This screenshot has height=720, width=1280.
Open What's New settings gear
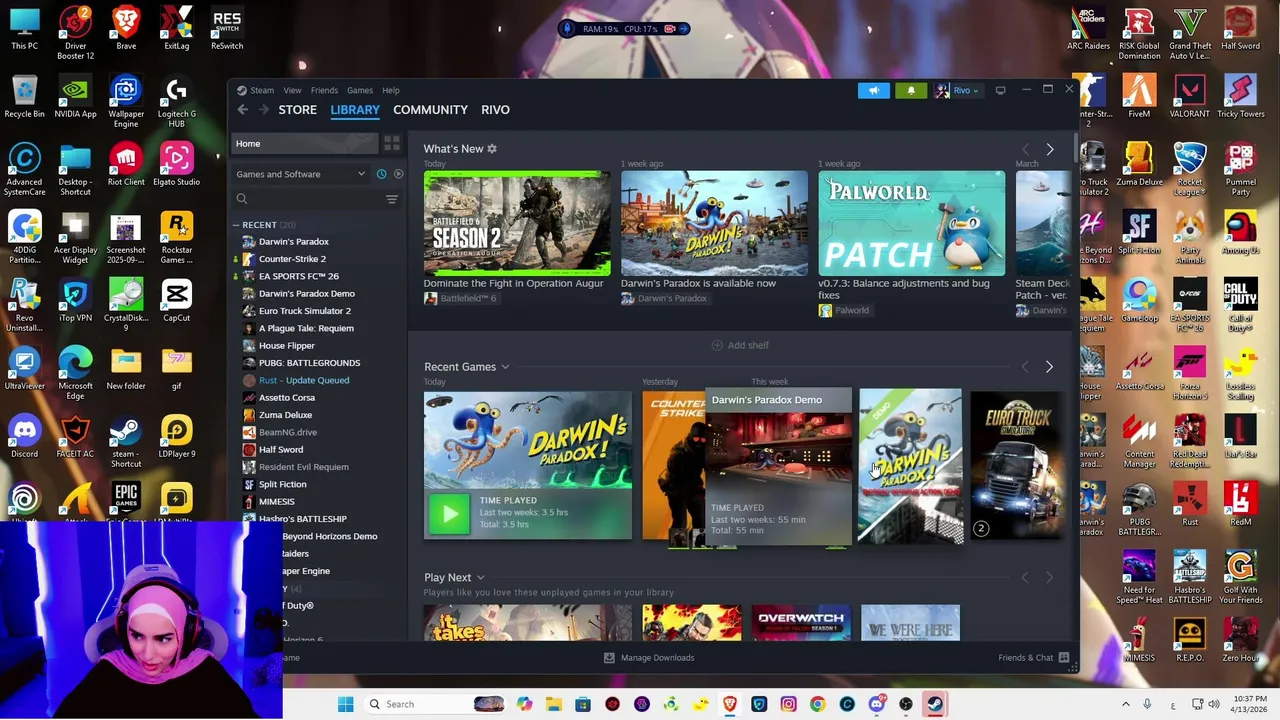[492, 149]
